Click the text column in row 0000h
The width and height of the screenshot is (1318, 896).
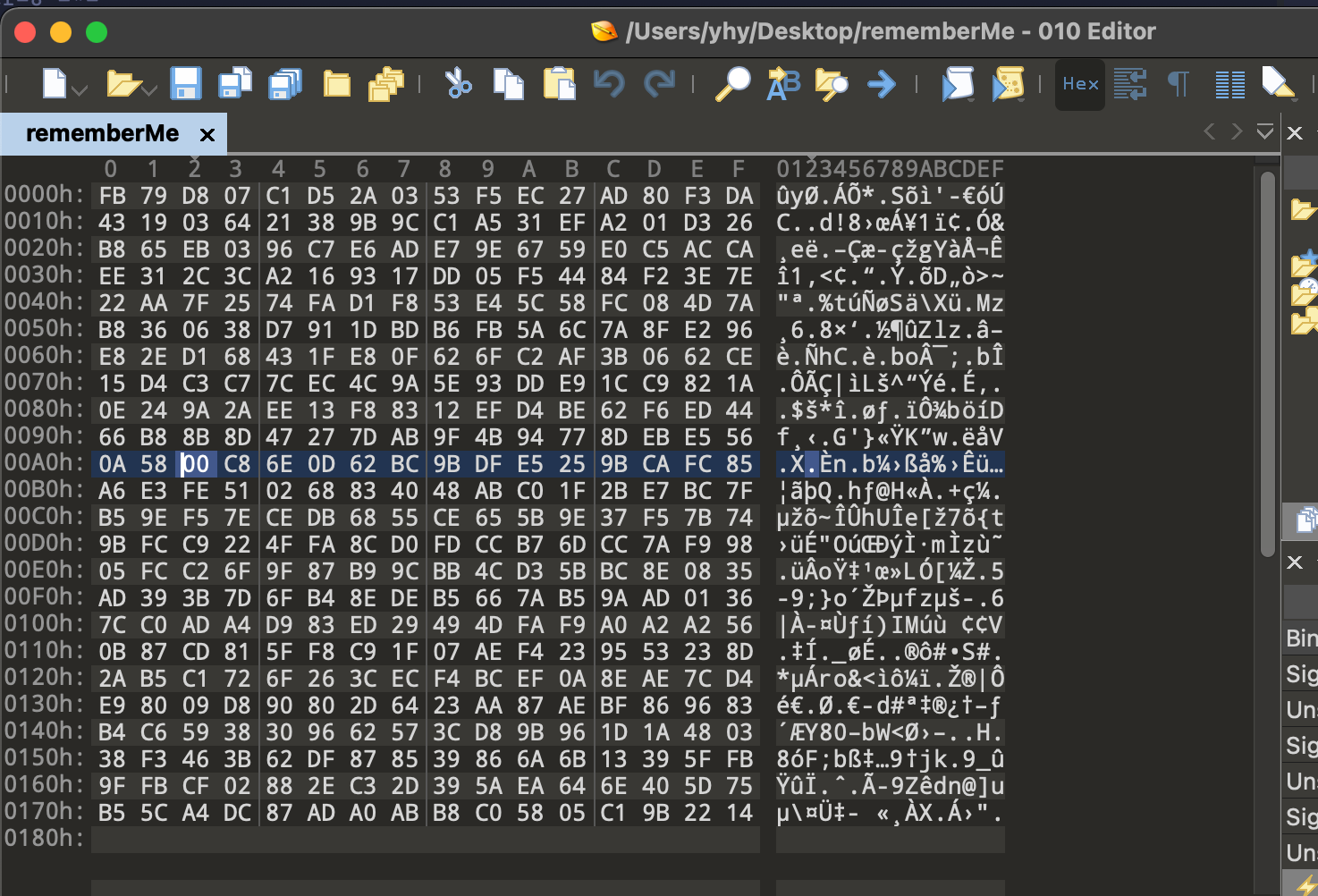[890, 196]
